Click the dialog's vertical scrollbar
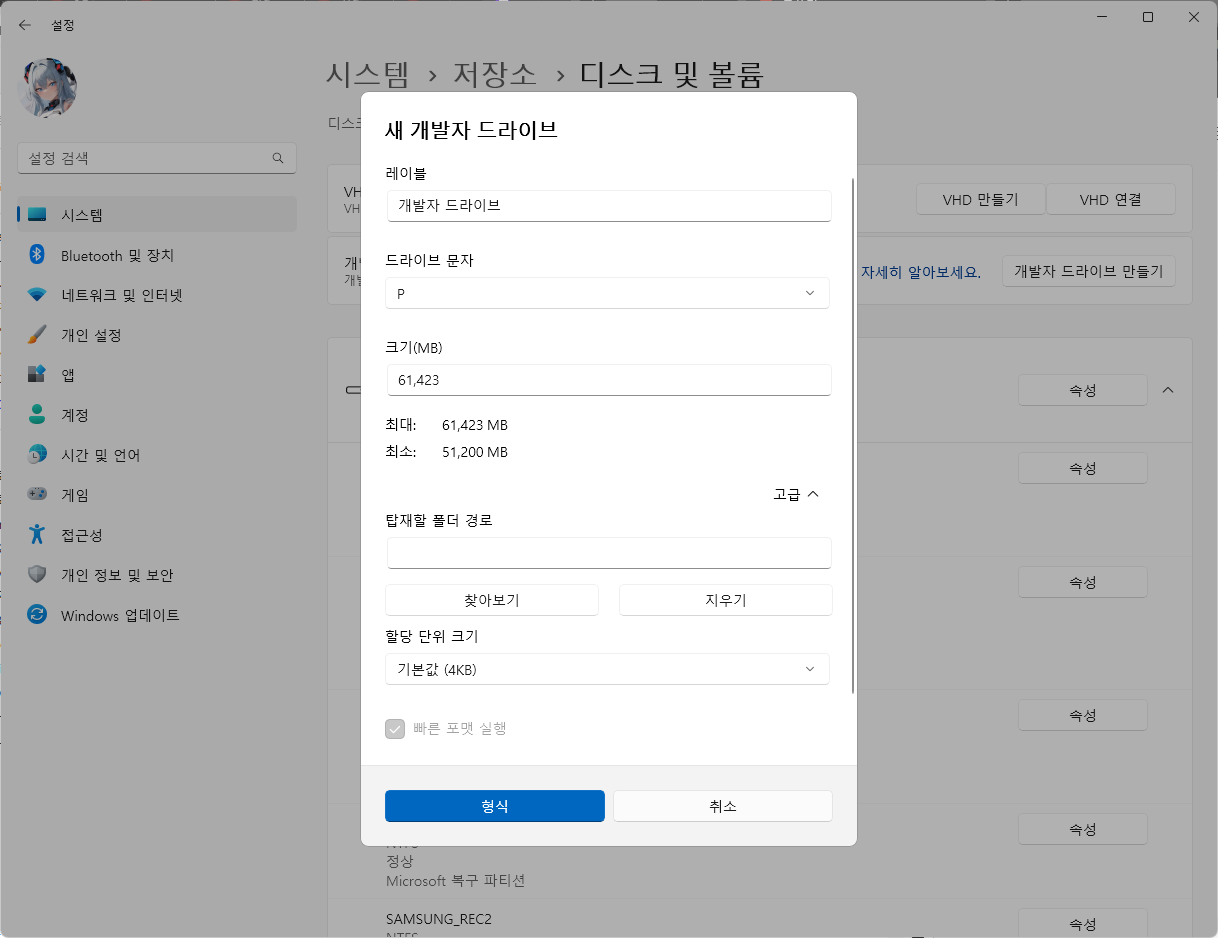Screen dimensions: 1218x938 point(853,436)
